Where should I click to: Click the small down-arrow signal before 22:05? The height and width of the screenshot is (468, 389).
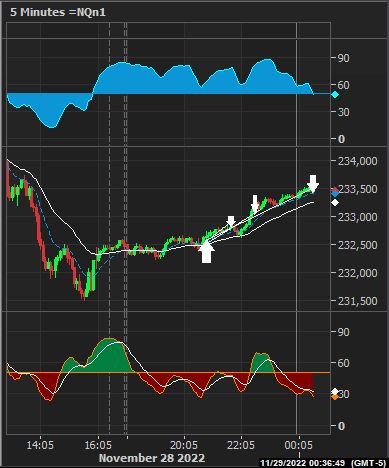point(231,222)
